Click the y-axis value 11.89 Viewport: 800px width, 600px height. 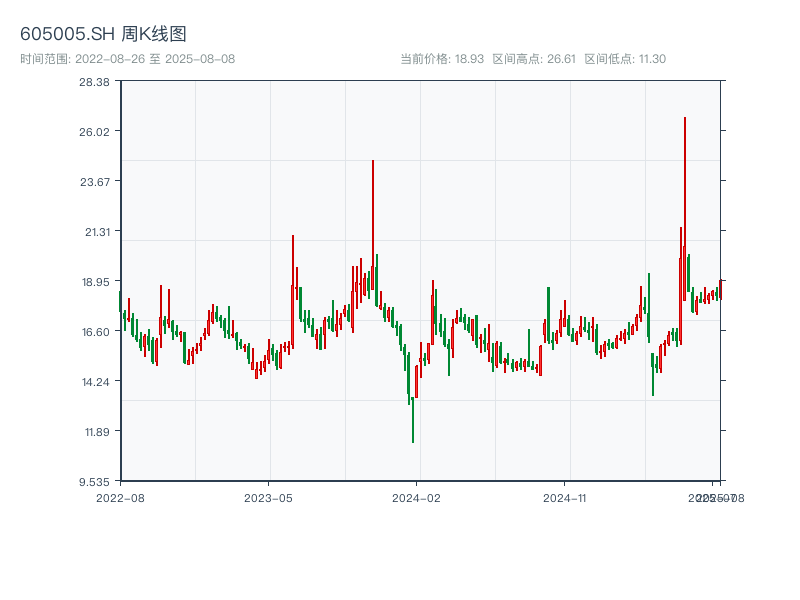(97, 432)
